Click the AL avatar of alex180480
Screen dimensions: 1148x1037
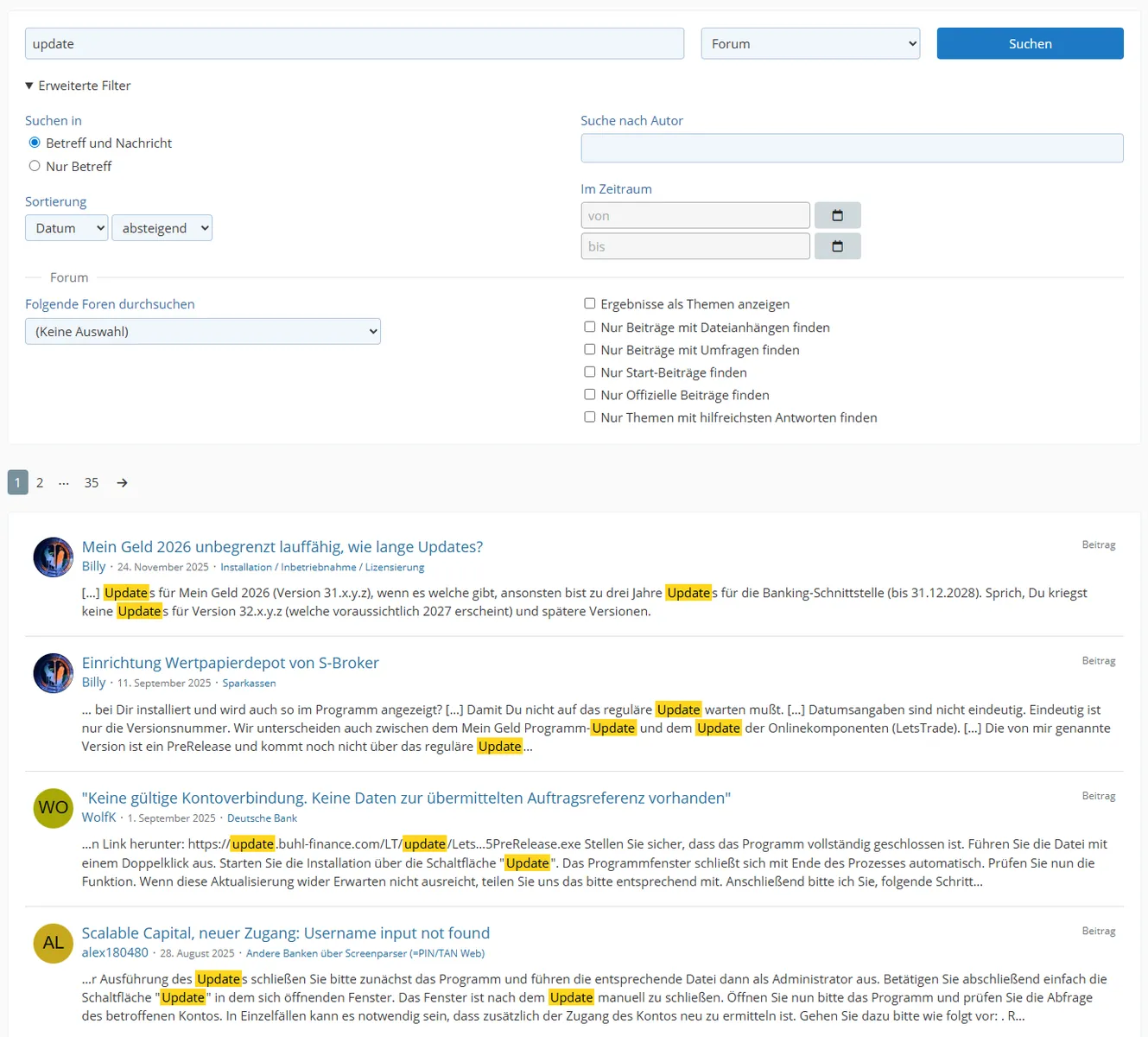(x=54, y=943)
